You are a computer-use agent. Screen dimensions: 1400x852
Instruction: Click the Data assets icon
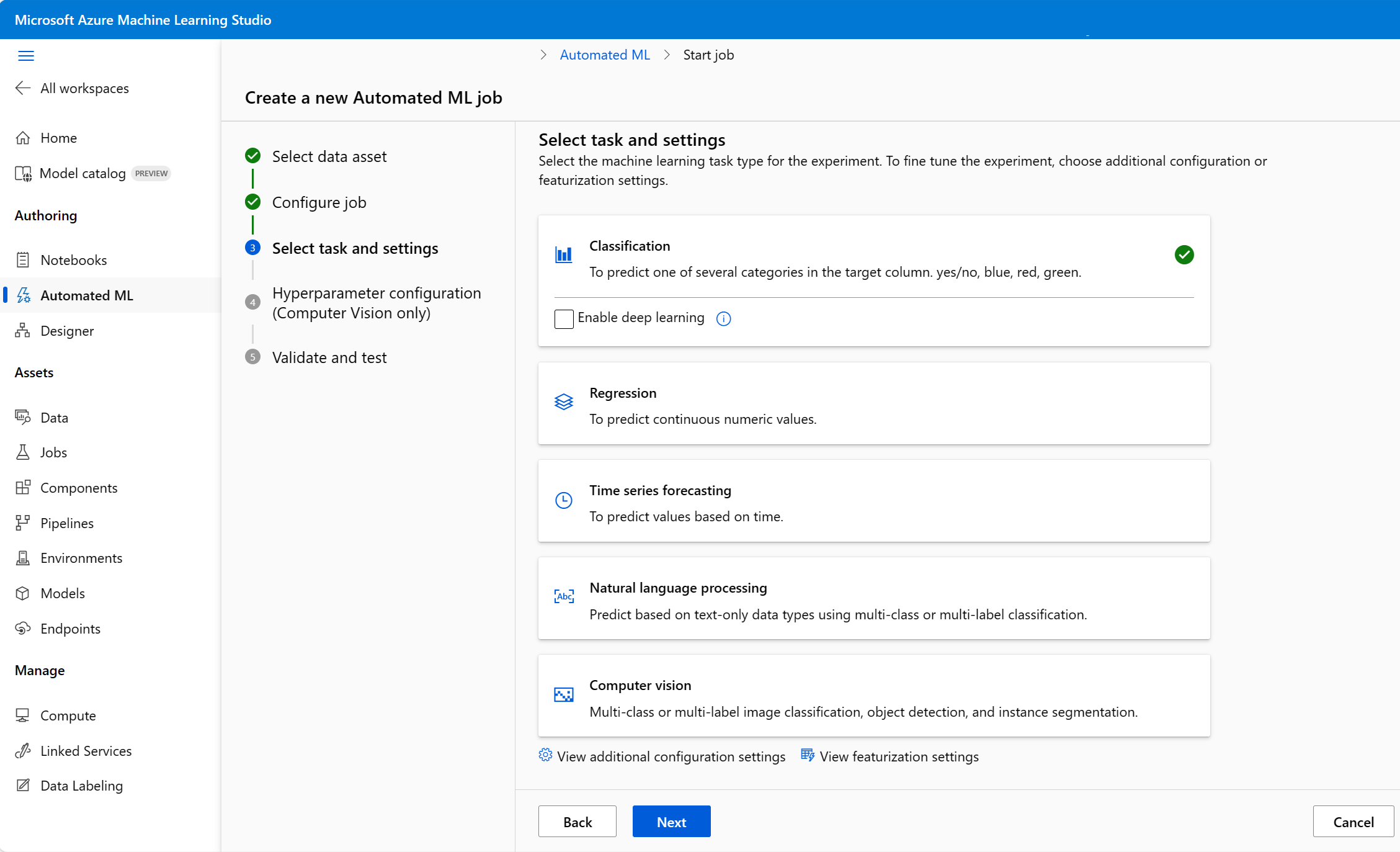(23, 418)
